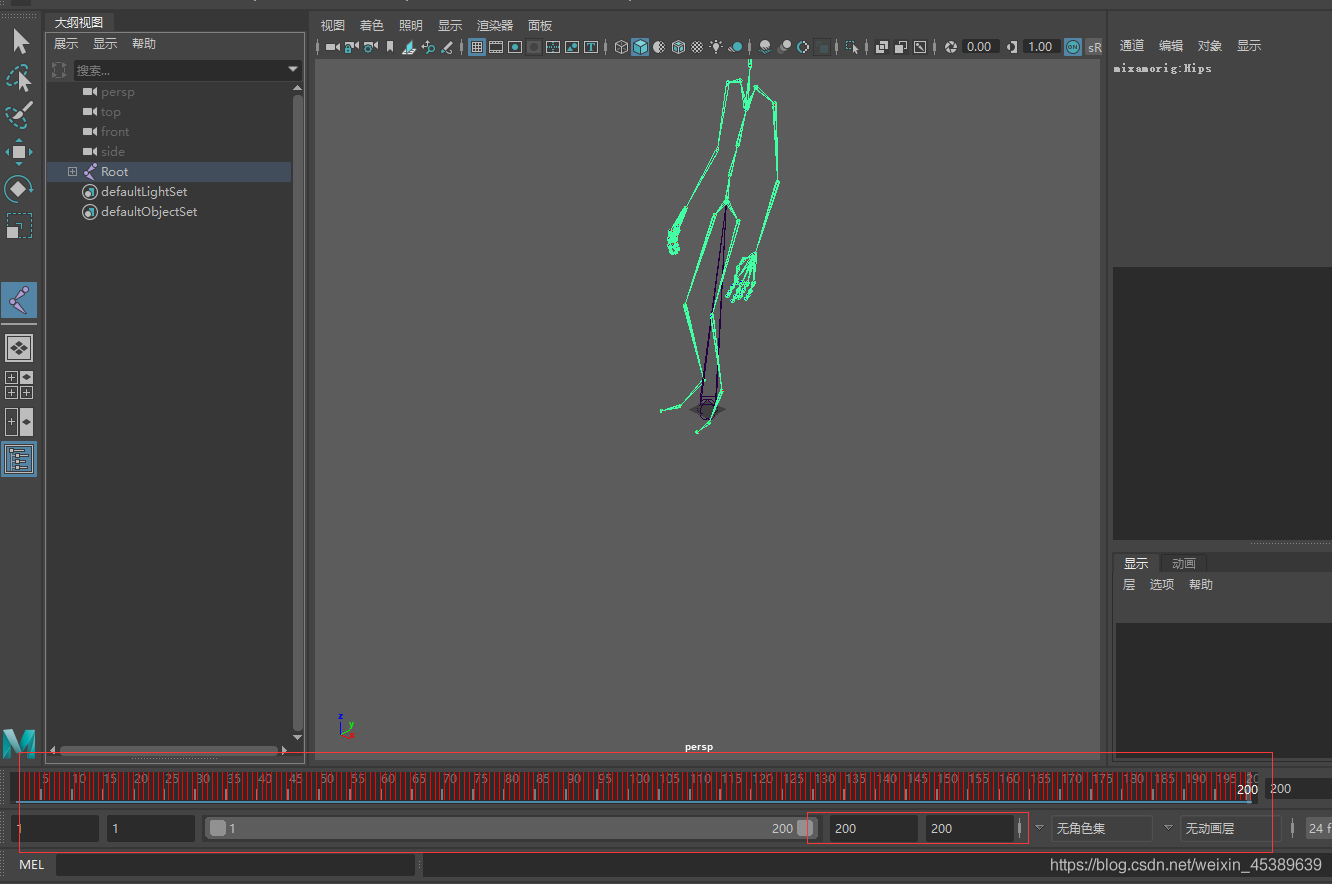Activate the Paint selection tool
This screenshot has height=884, width=1332.
click(x=19, y=114)
